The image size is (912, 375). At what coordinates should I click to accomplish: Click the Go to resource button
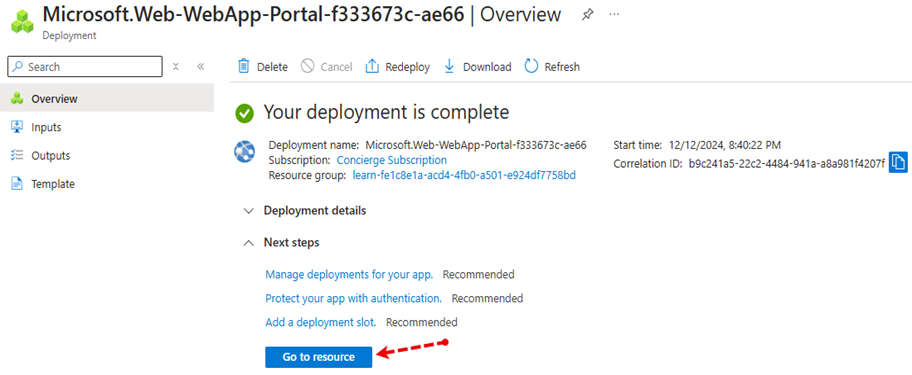tap(318, 357)
